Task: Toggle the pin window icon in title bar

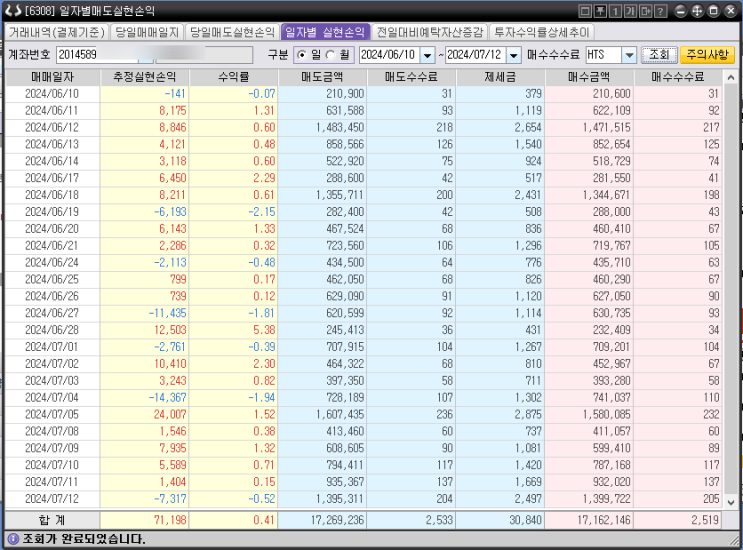Action: click(600, 11)
